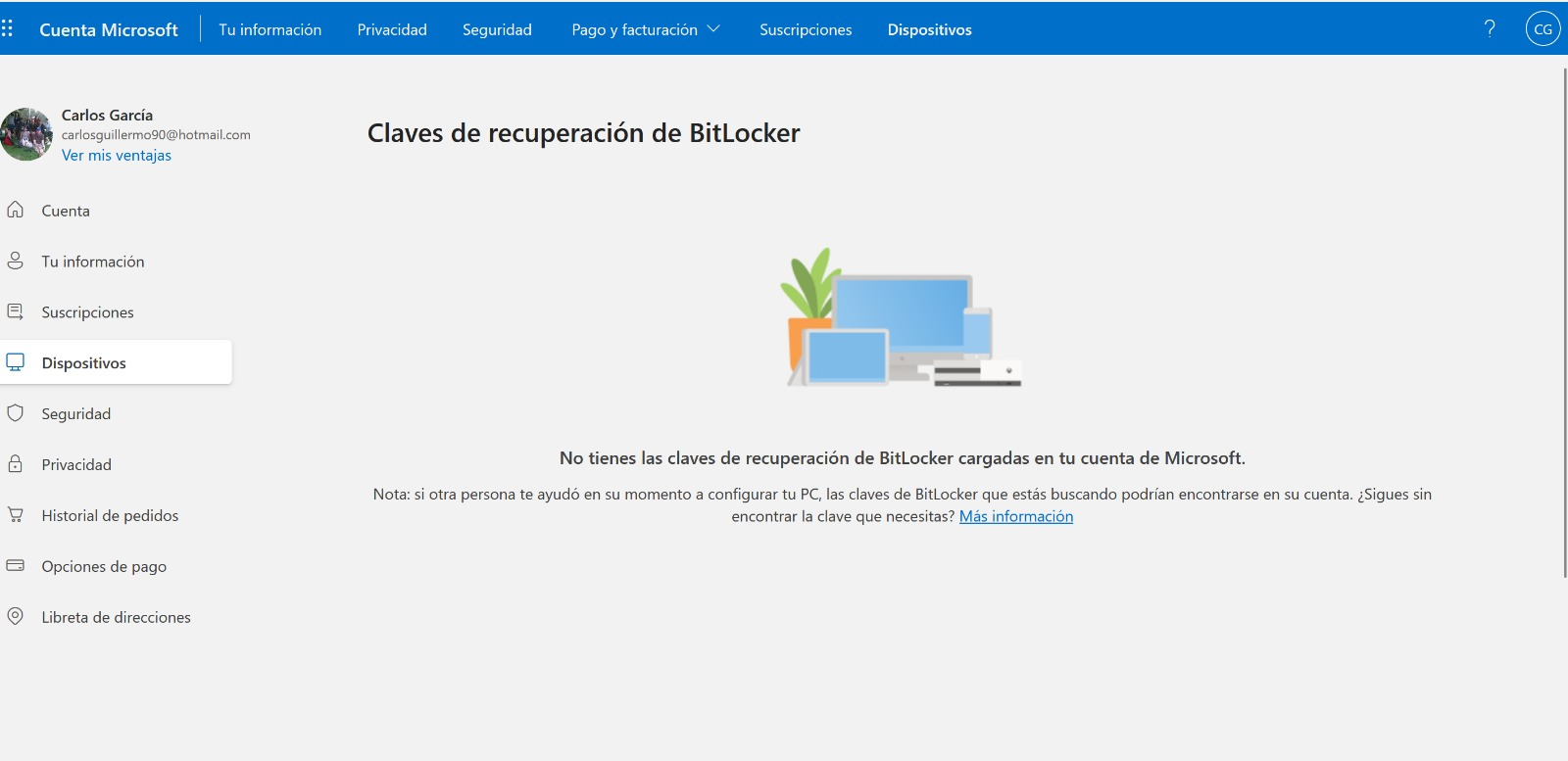
Task: Open Suscripciones in top navigation
Action: (806, 29)
